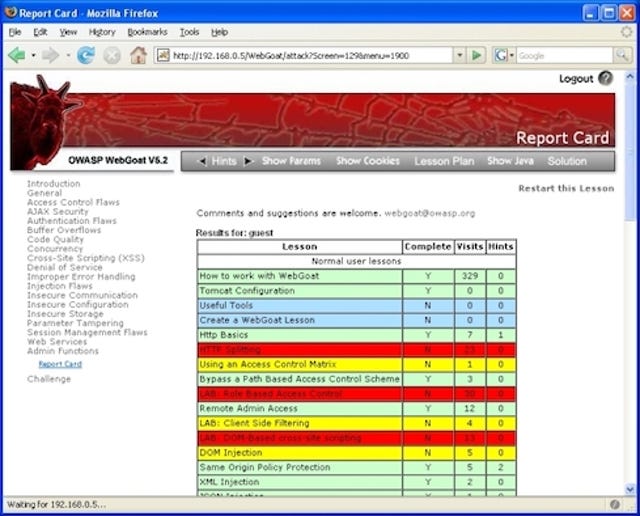Click the green Go arrow beside address bar
640x516 pixels.
(476, 55)
